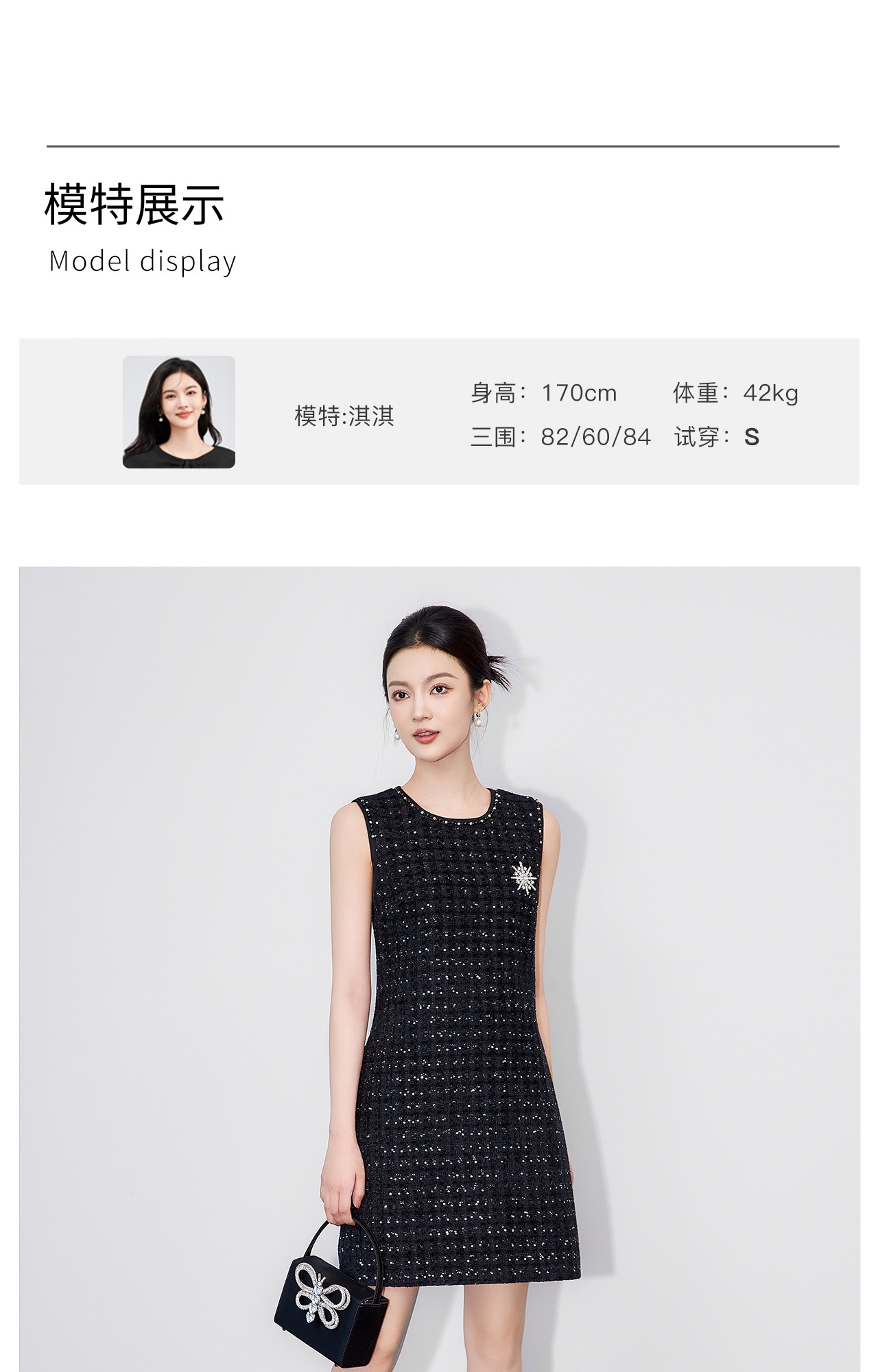Click the gray model info banner
Viewport: 878px width, 1372px height.
click(x=439, y=412)
